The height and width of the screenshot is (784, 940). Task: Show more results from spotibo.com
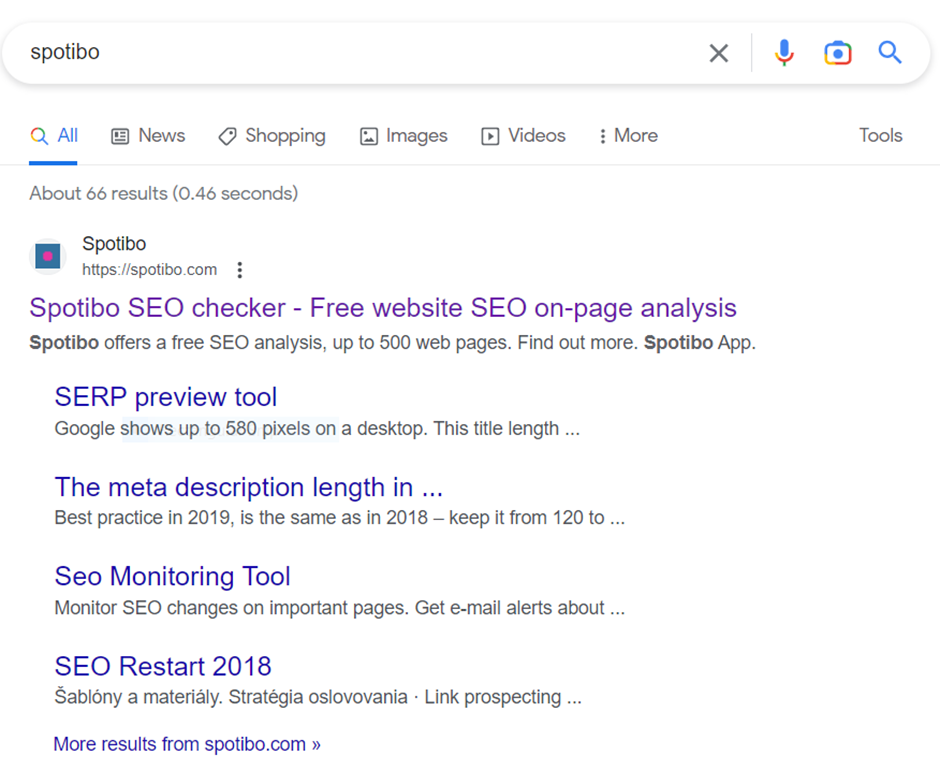click(x=187, y=744)
